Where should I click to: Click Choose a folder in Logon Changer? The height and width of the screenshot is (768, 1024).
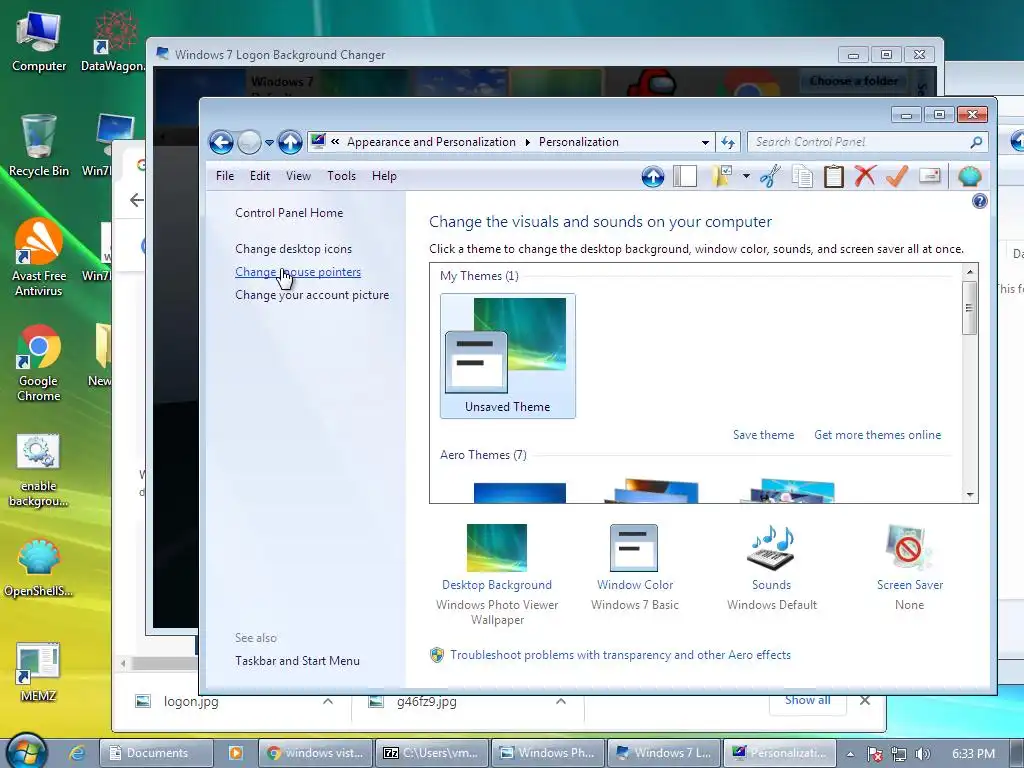(854, 81)
